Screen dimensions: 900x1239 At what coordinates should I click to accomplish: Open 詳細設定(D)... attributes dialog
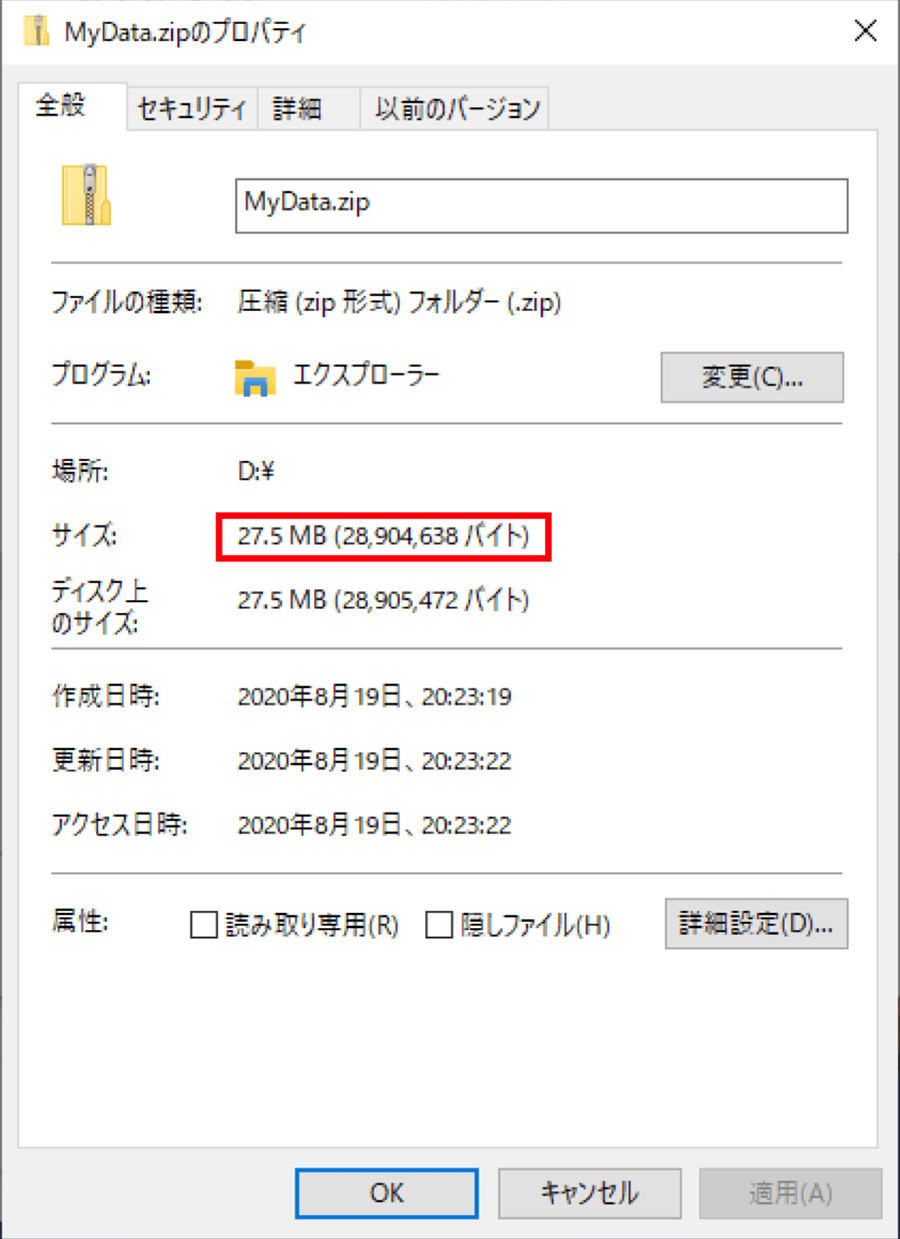(756, 923)
